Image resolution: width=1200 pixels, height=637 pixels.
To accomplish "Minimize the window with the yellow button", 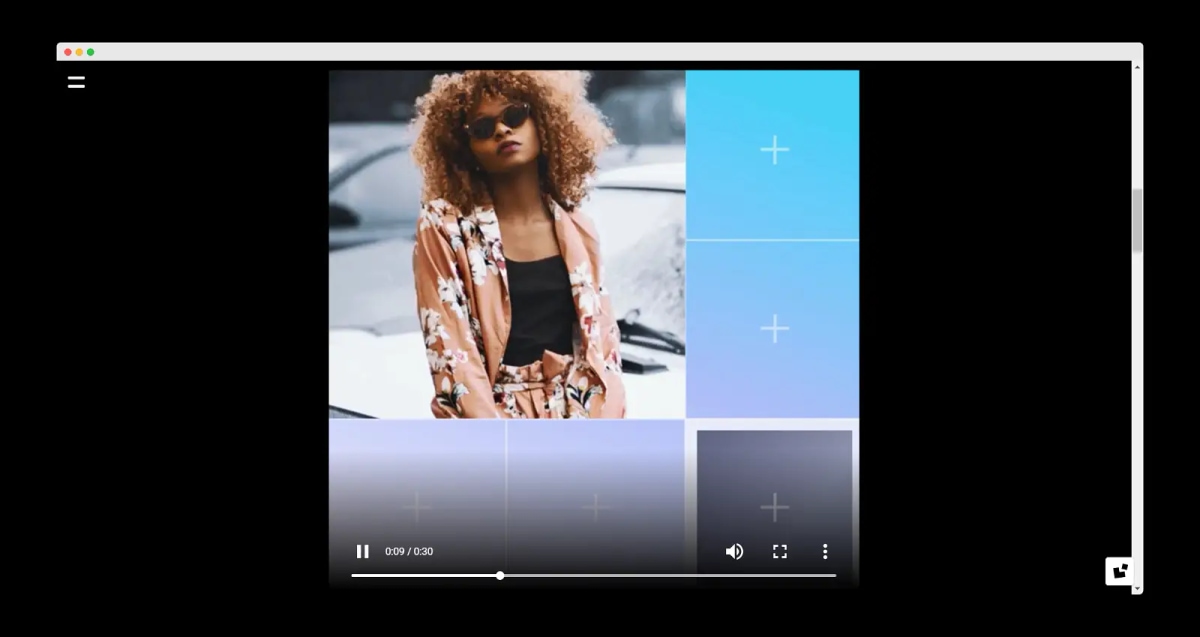I will coord(79,52).
